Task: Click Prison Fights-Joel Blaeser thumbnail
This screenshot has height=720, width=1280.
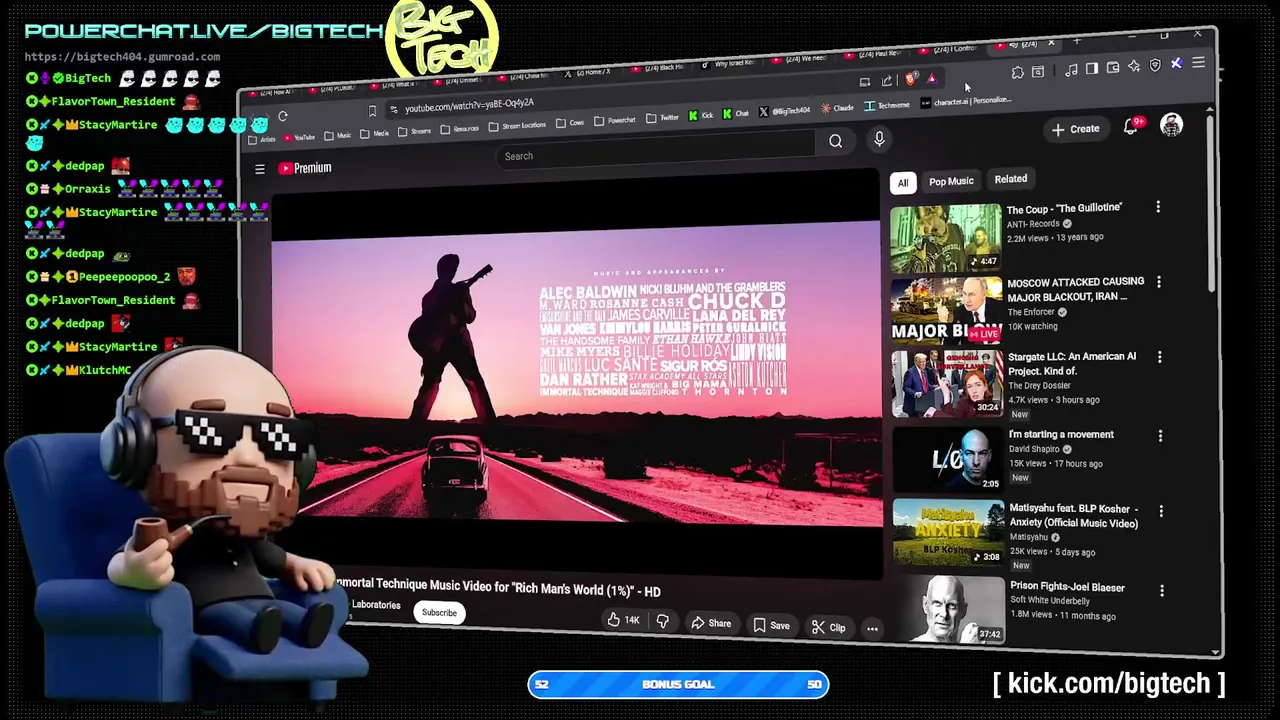Action: (950, 608)
